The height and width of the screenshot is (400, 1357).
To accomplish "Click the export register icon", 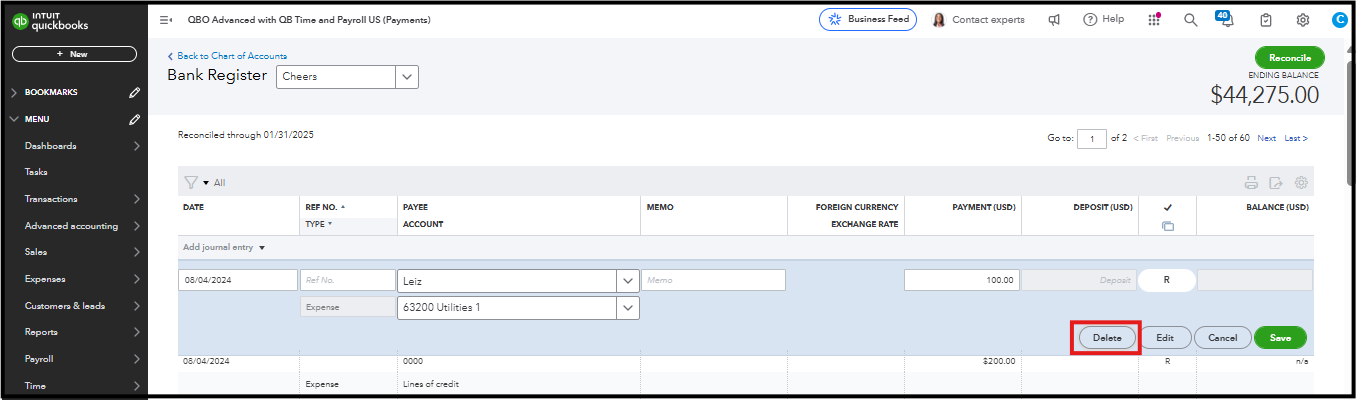I will (1276, 183).
